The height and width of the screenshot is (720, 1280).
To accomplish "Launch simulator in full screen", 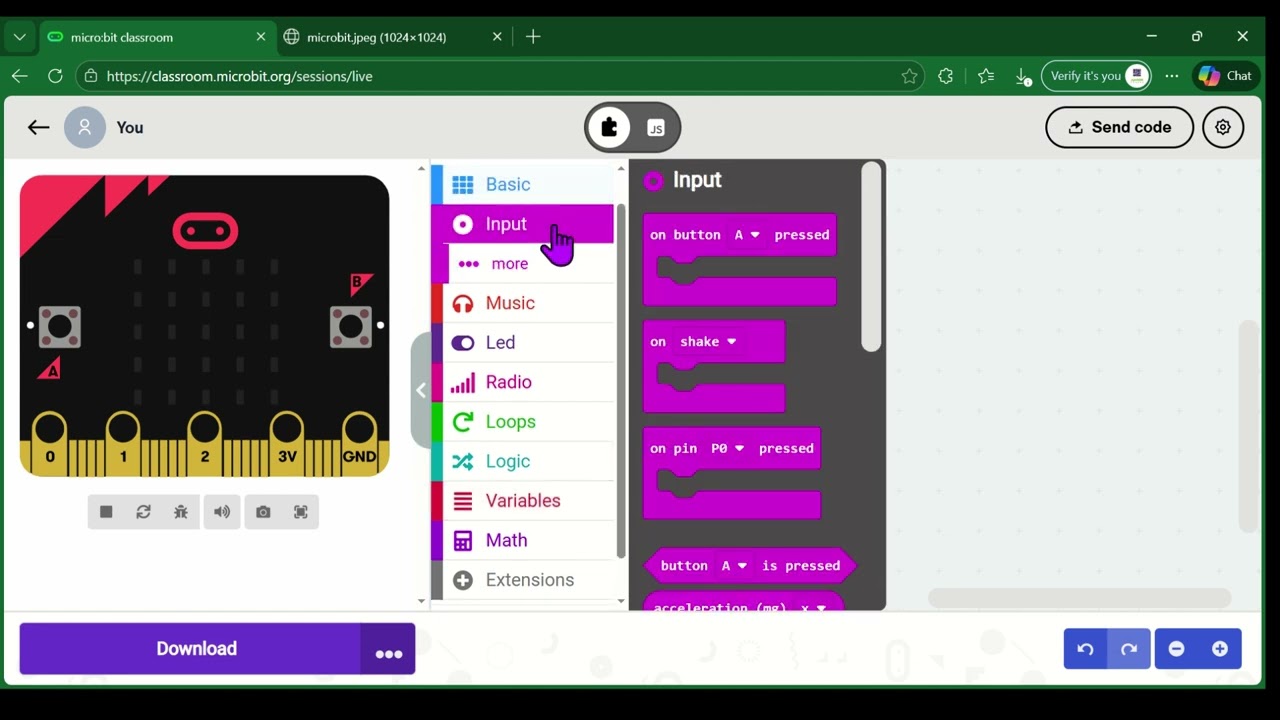I will (301, 512).
